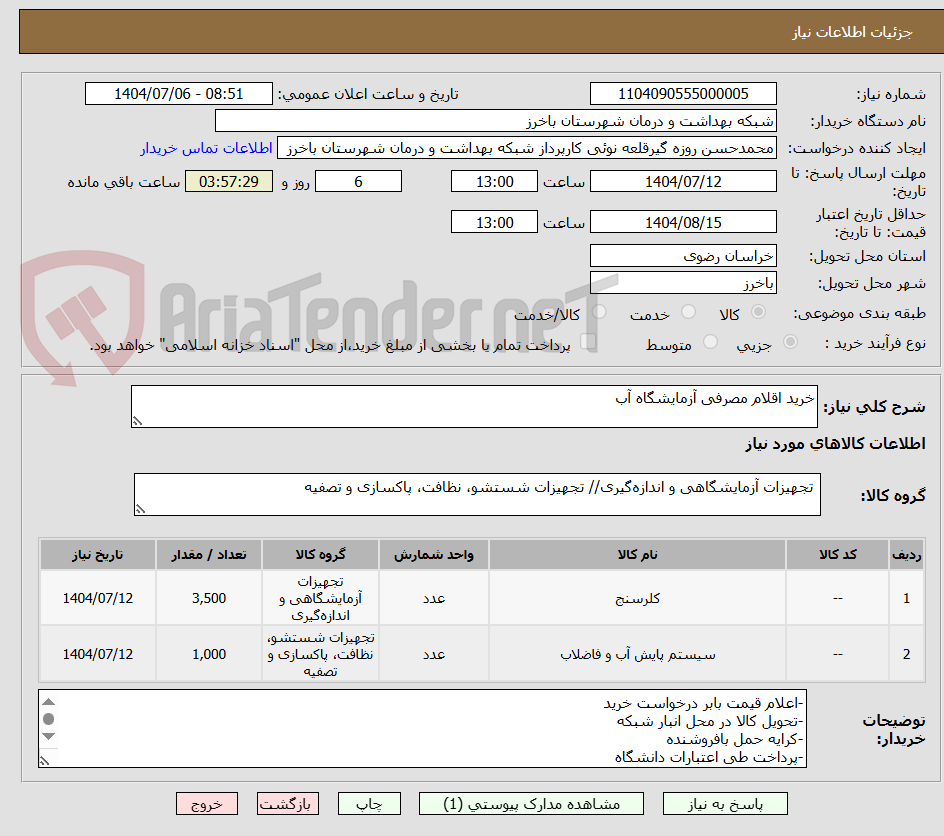Select the کالا classification radio button

[x=760, y=311]
